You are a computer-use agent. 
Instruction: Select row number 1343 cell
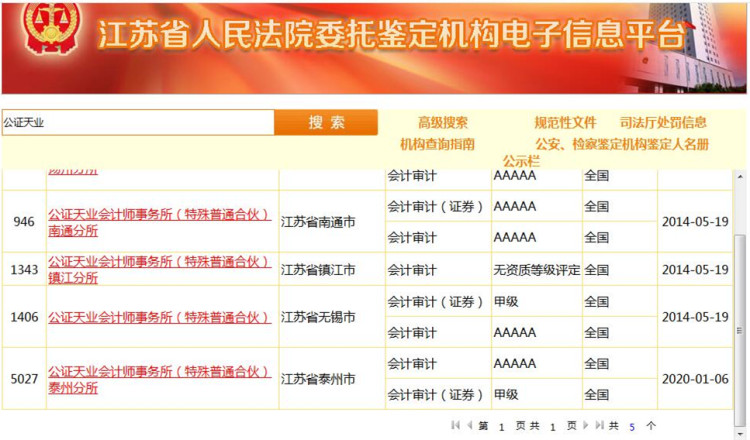[x=24, y=269]
